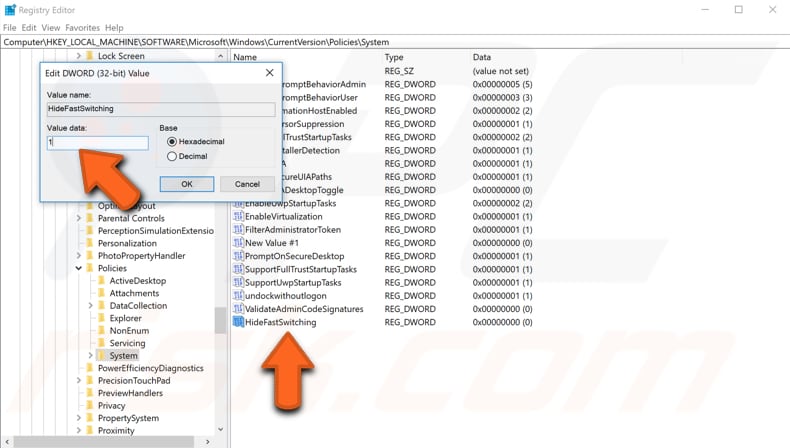Expand the PhotoPropertyHandler key
The width and height of the screenshot is (790, 448).
[x=79, y=255]
